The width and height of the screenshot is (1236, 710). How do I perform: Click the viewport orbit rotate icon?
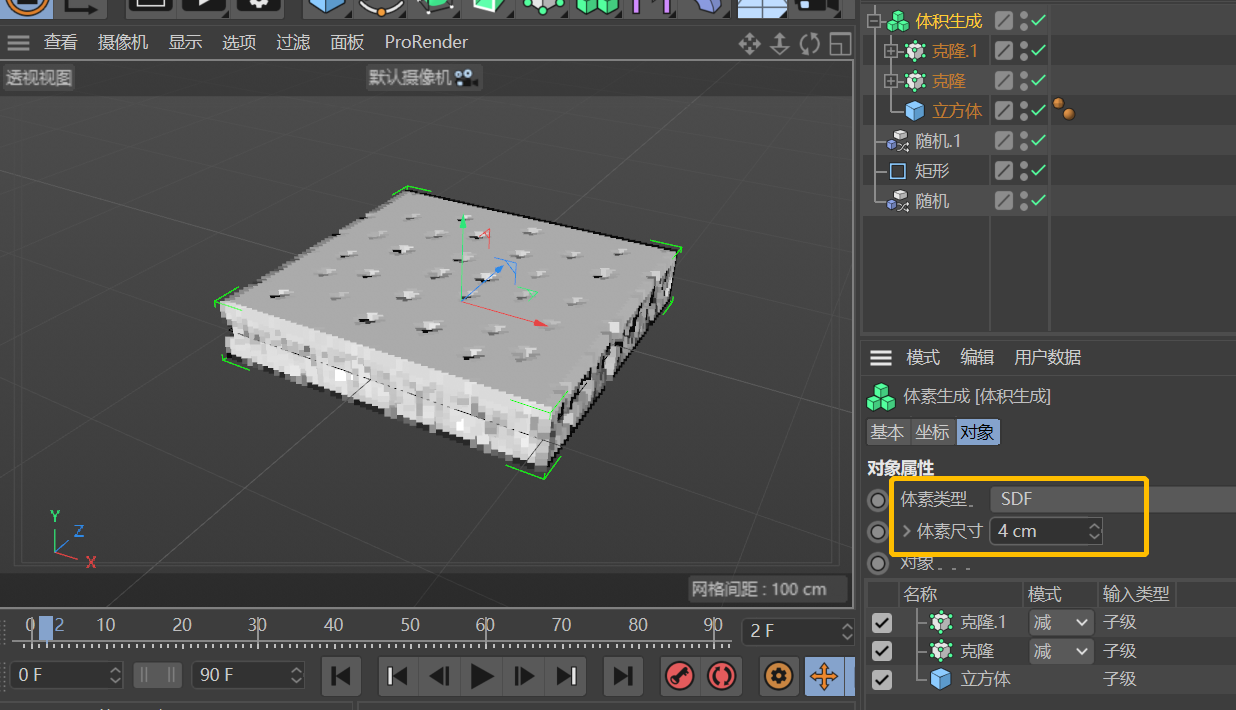(810, 43)
